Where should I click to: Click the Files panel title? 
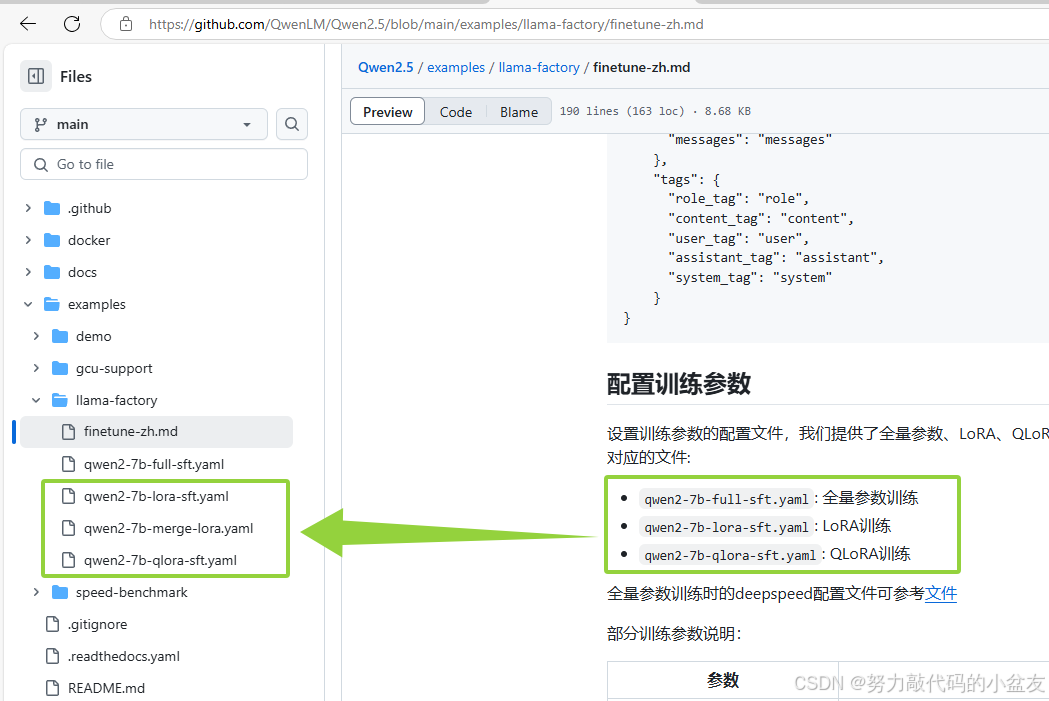(x=76, y=76)
